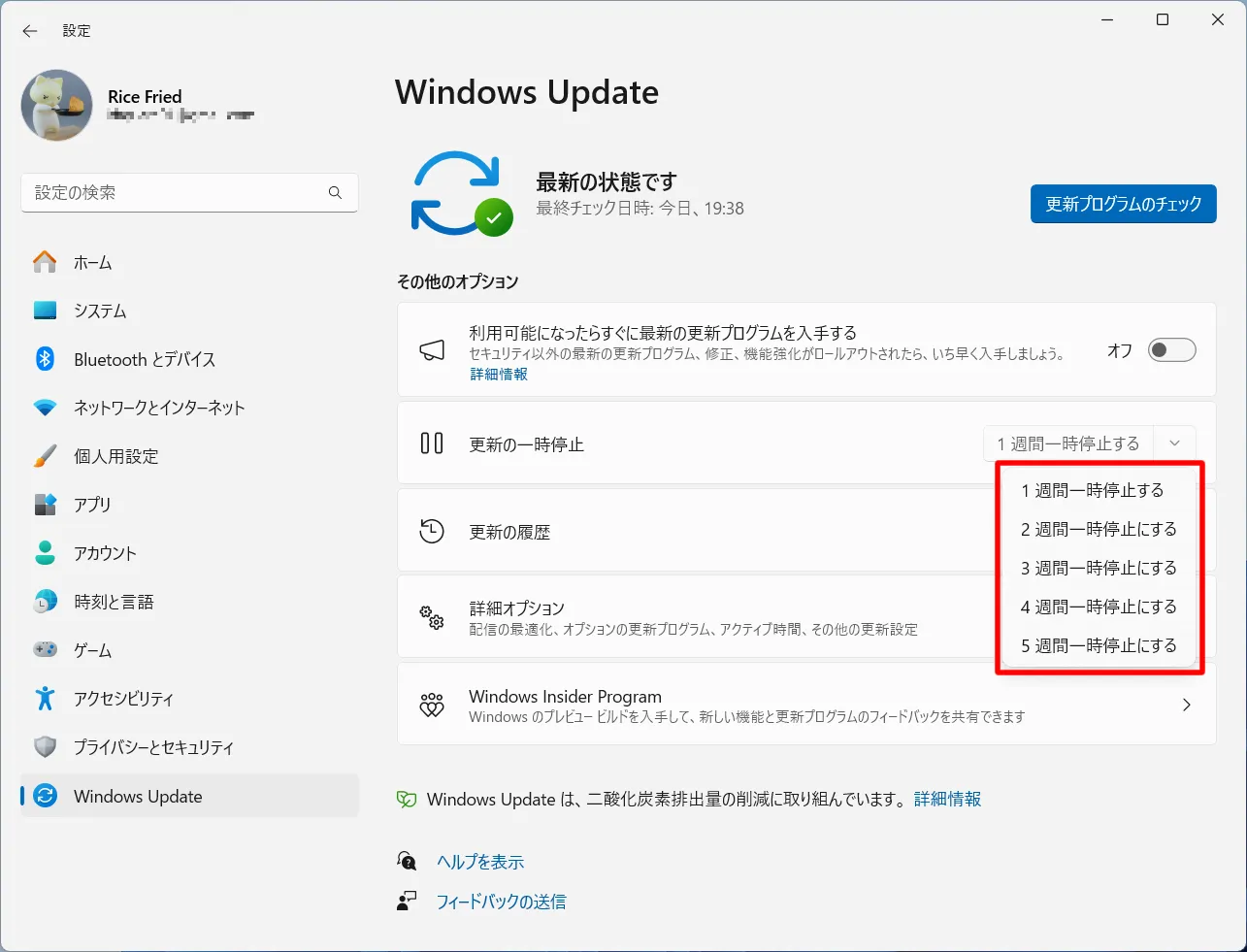Open the 更新の履歴 history clock icon
Image resolution: width=1247 pixels, height=952 pixels.
tap(432, 531)
